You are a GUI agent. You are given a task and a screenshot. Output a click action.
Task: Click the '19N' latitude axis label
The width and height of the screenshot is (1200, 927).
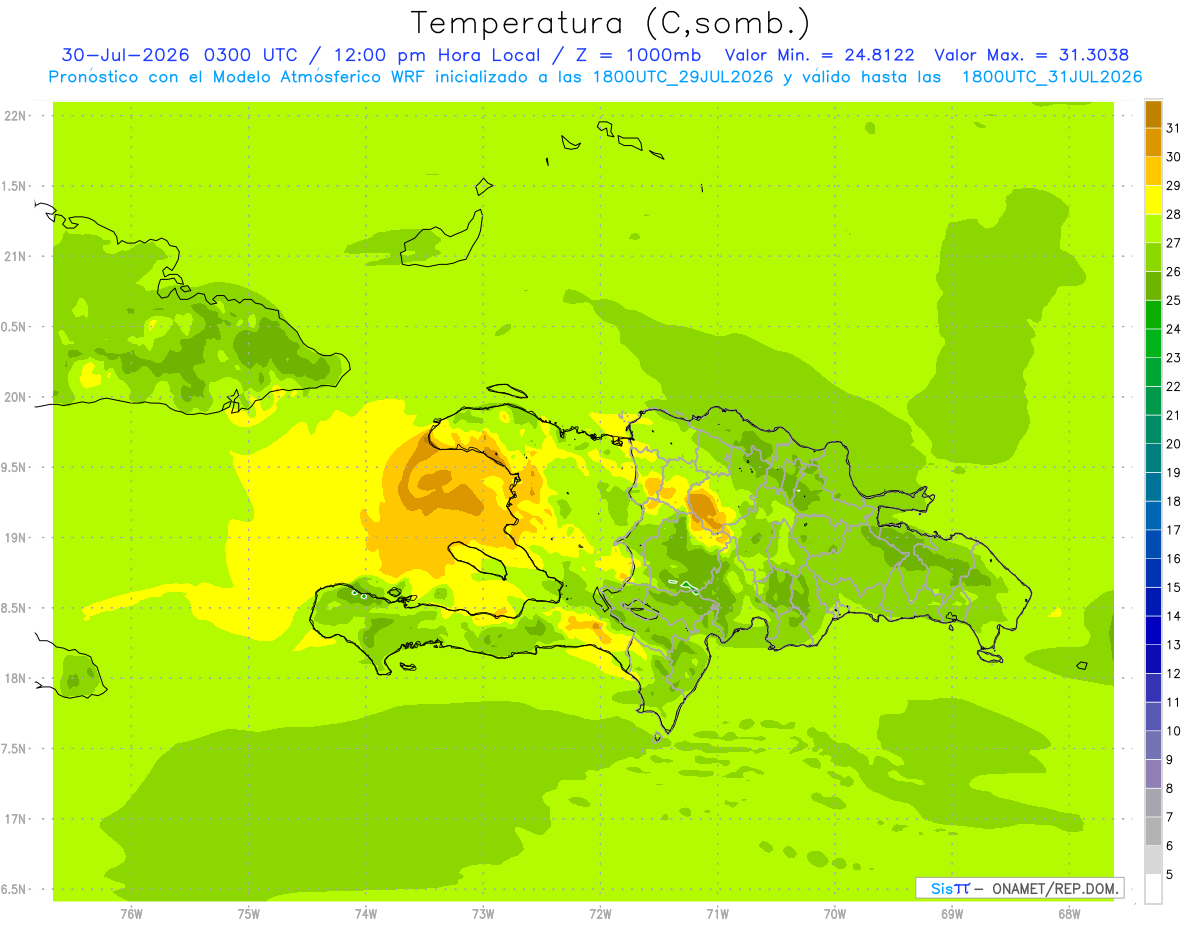[x=15, y=538]
